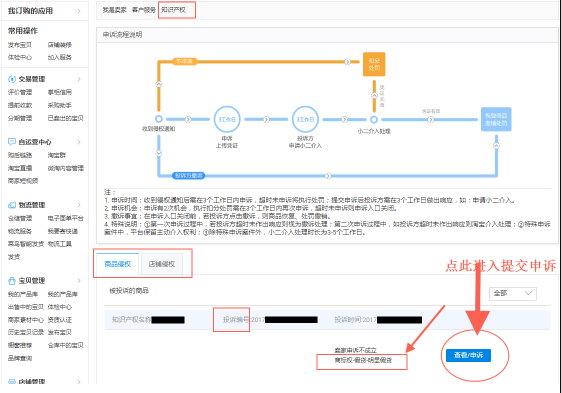This screenshot has height=393, width=561.
Task: Expand the 交易管理 chevron arrow
Action: [x=79, y=79]
